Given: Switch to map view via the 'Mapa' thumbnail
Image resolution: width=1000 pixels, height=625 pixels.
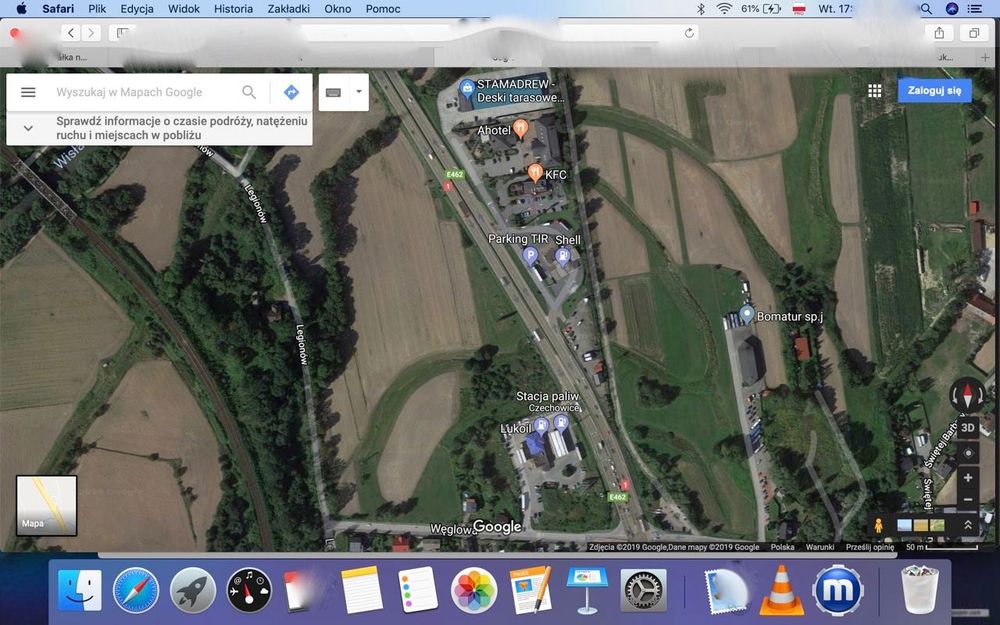Looking at the screenshot, I should pyautogui.click(x=47, y=506).
